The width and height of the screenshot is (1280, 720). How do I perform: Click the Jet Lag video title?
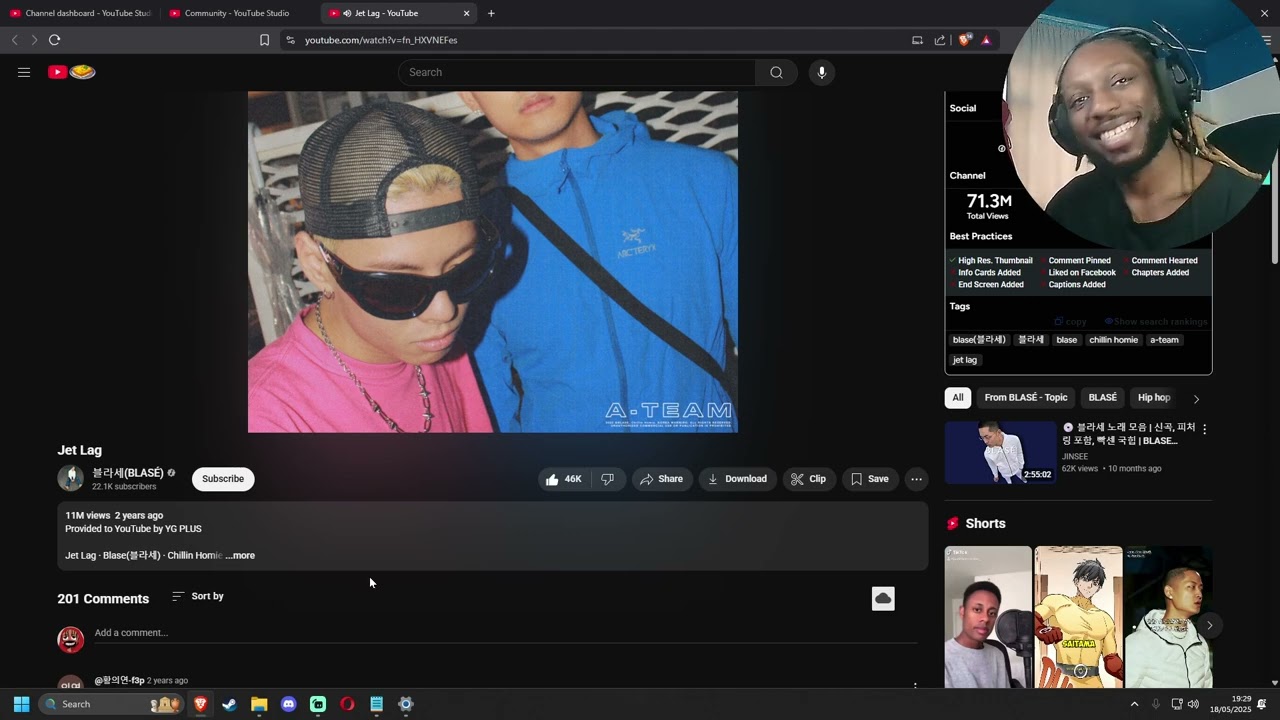pyautogui.click(x=79, y=450)
